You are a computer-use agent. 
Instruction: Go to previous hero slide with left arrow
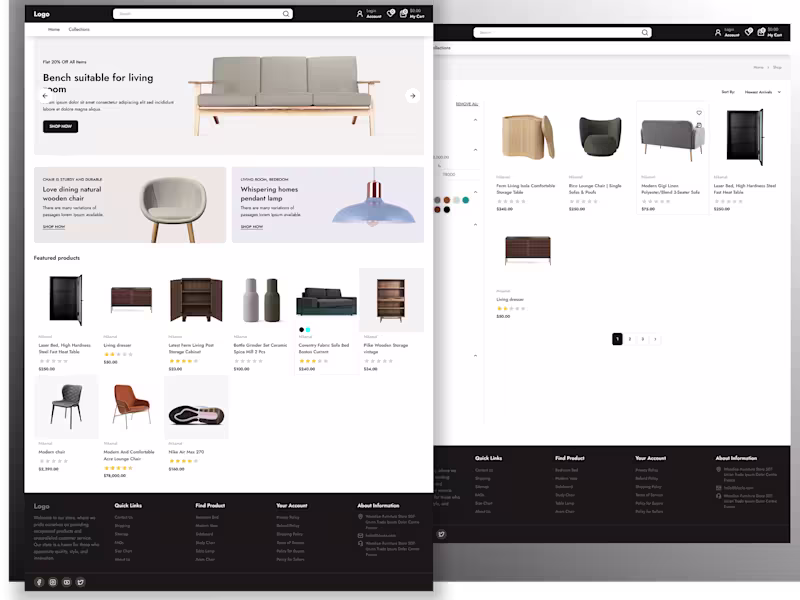pyautogui.click(x=45, y=95)
